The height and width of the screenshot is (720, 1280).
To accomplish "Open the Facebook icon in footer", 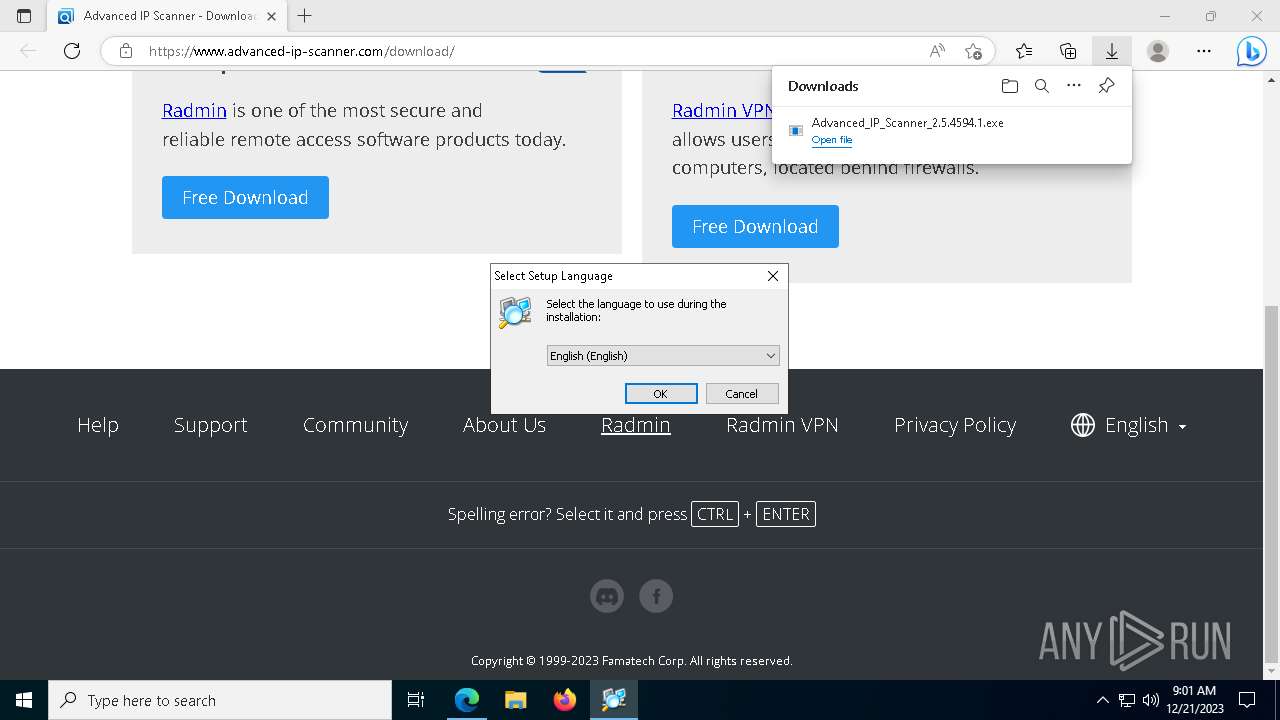I will coord(656,596).
